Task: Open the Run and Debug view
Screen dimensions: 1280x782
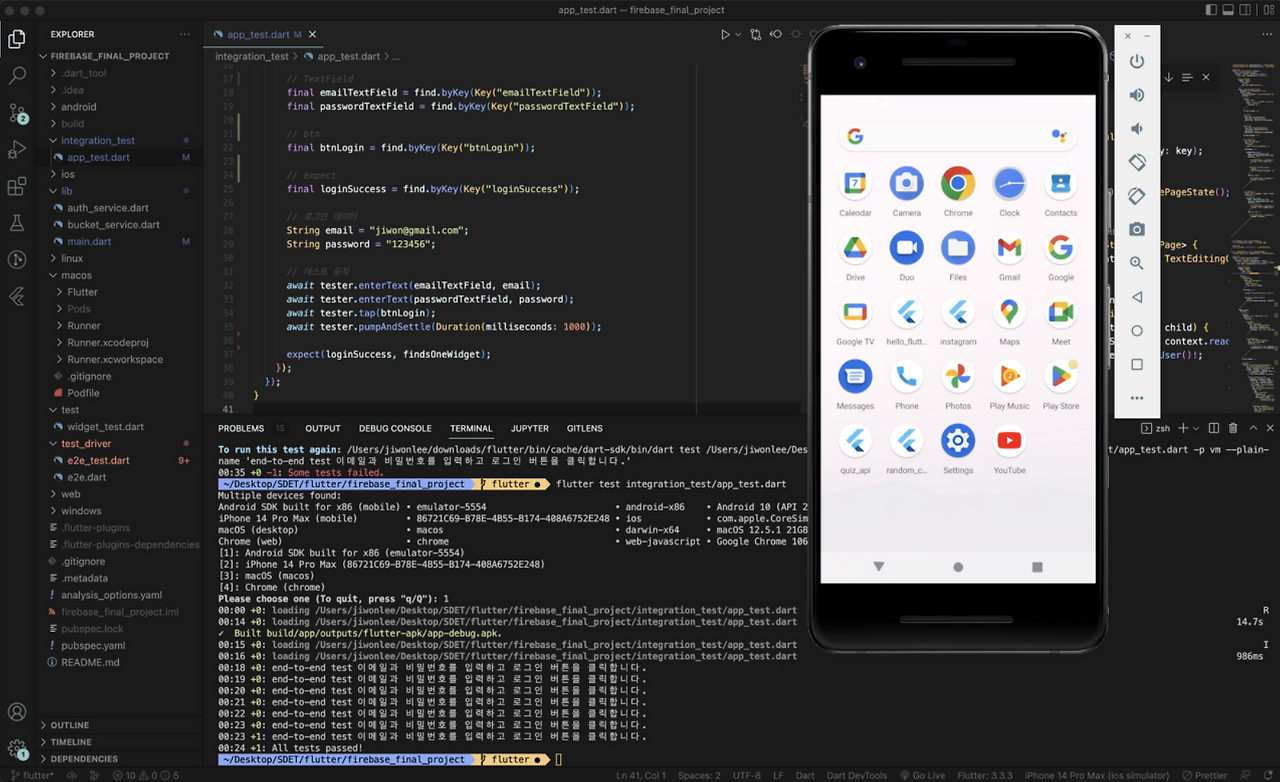Action: click(17, 149)
